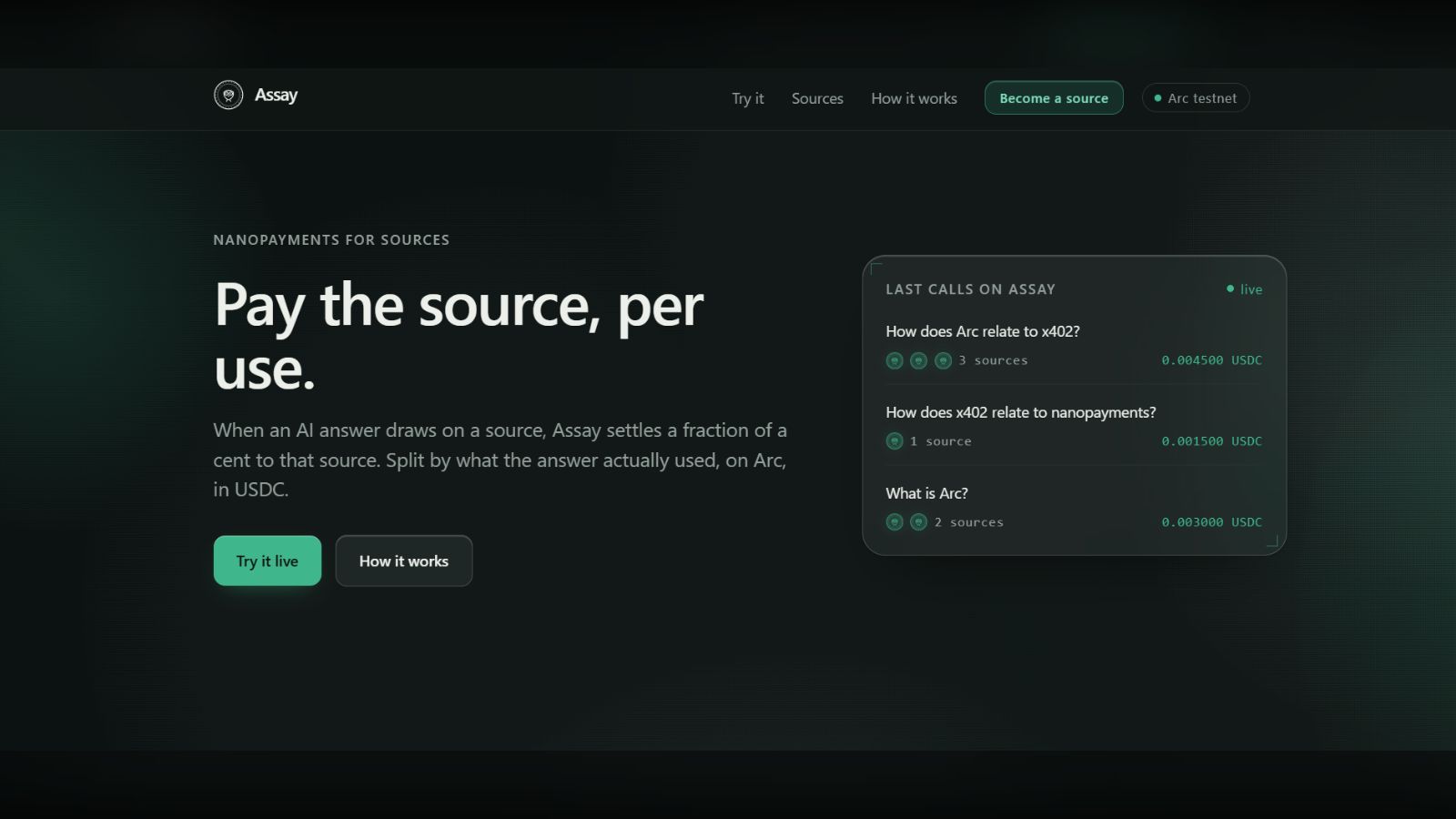Click the NANOPAYMENTS FOR SOURCES label
This screenshot has width=1456, height=819.
click(x=331, y=240)
